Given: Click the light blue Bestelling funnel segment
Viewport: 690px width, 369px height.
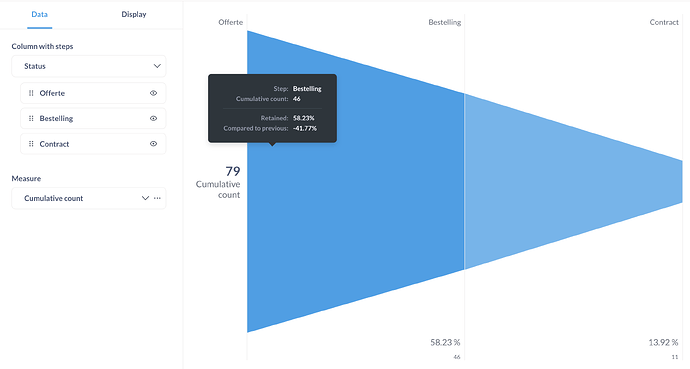Looking at the screenshot, I should [572, 181].
